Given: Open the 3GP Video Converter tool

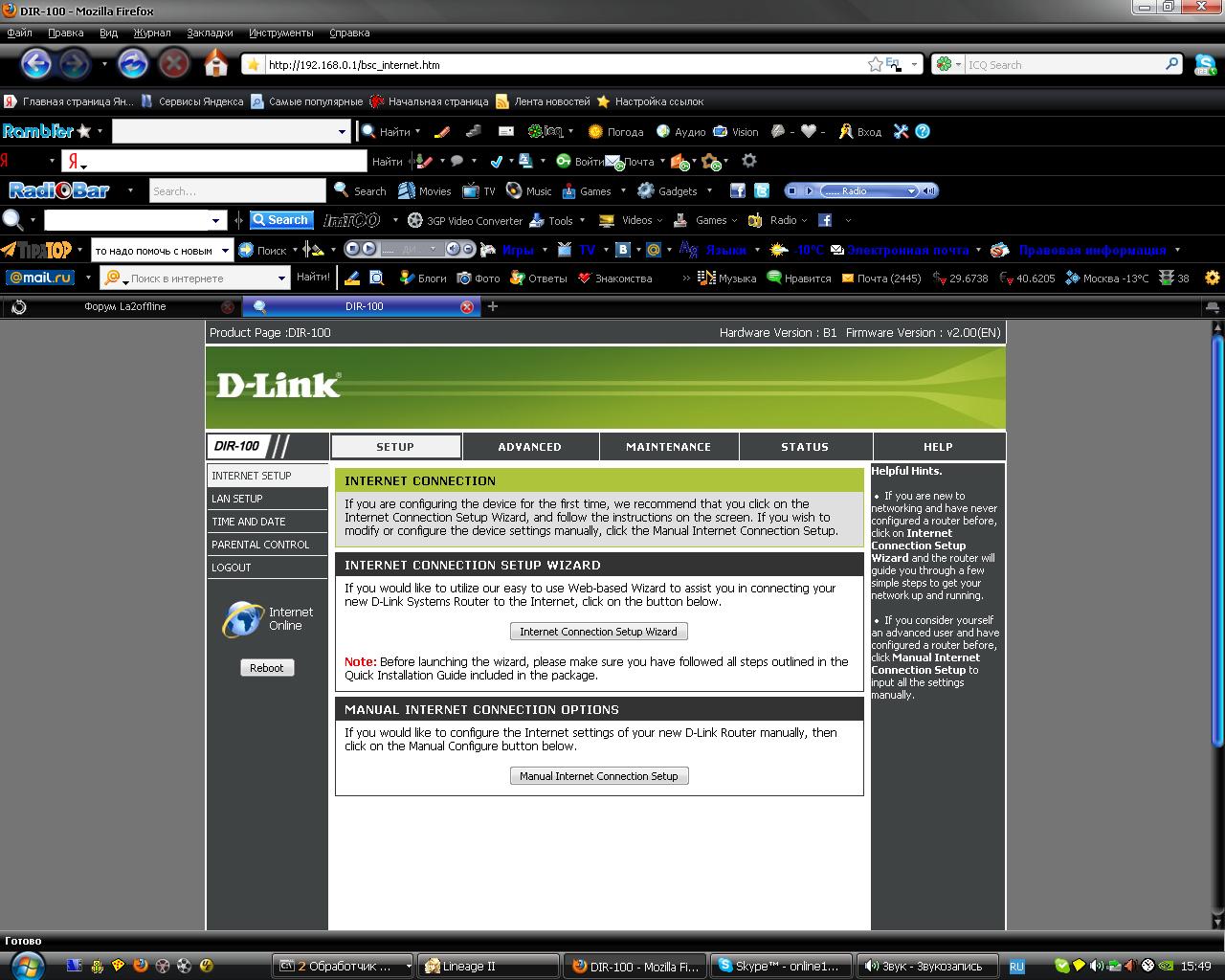Looking at the screenshot, I should pos(465,220).
